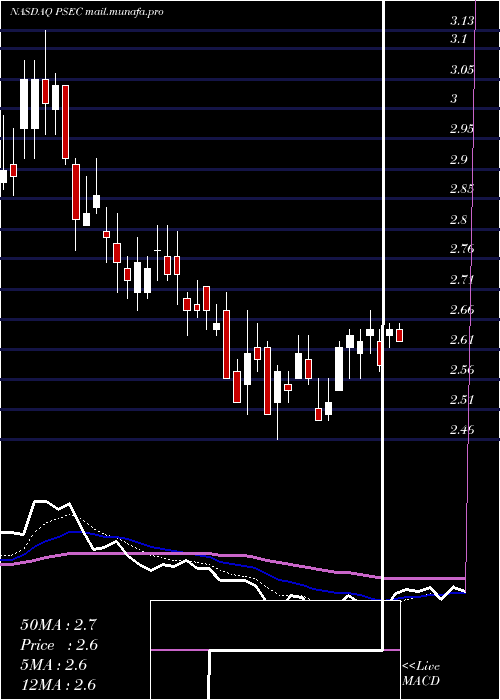Click the 2.66 price axis label

pyautogui.click(x=462, y=309)
